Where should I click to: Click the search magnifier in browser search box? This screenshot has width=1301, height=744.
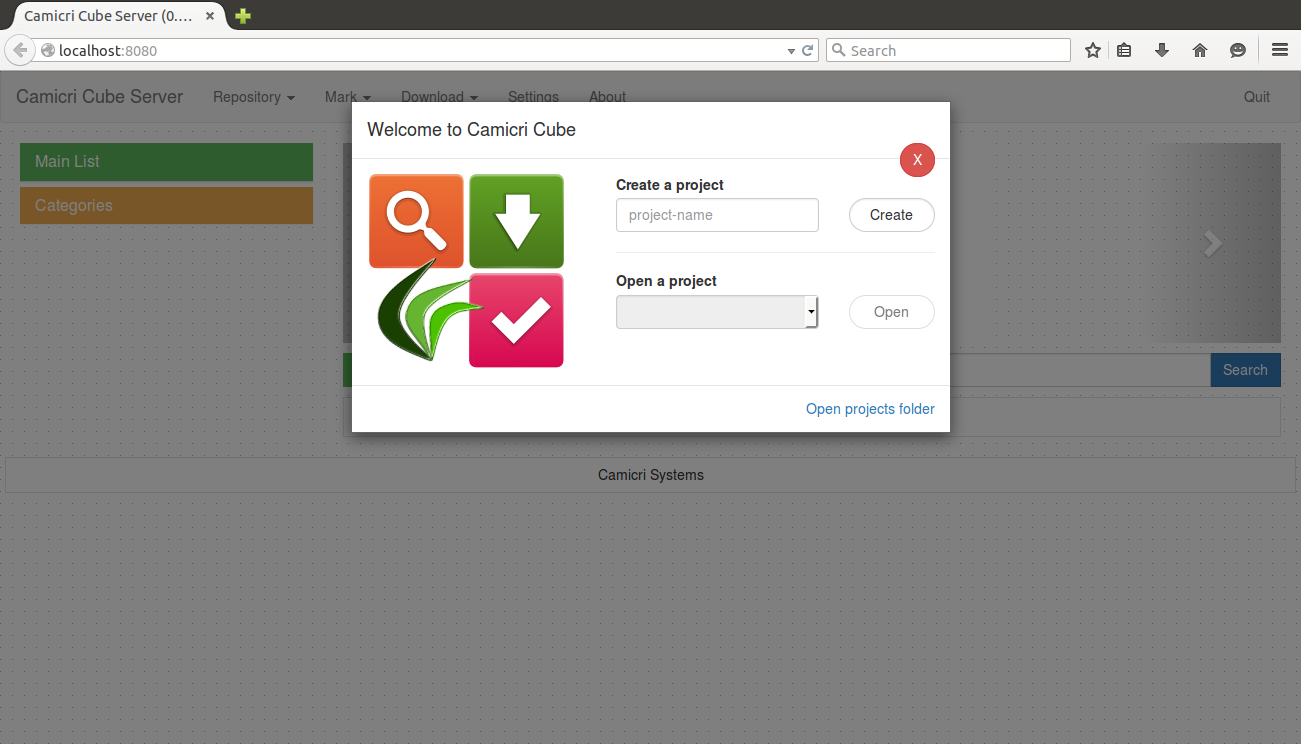pyautogui.click(x=839, y=50)
